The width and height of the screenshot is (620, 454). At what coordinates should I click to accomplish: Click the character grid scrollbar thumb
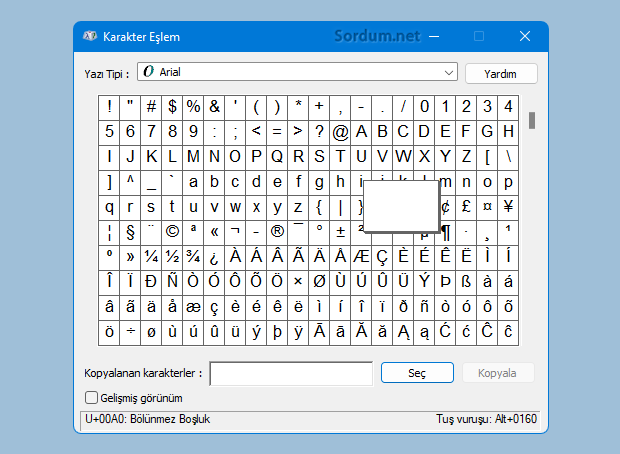point(532,120)
